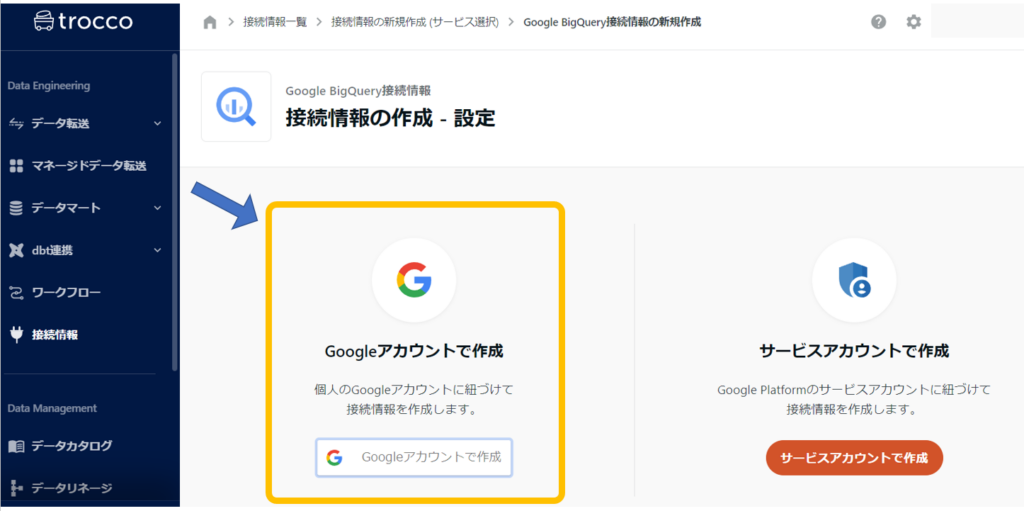Image resolution: width=1024 pixels, height=511 pixels.
Task: Click the Google BigQuery service icon
Action: (236, 106)
